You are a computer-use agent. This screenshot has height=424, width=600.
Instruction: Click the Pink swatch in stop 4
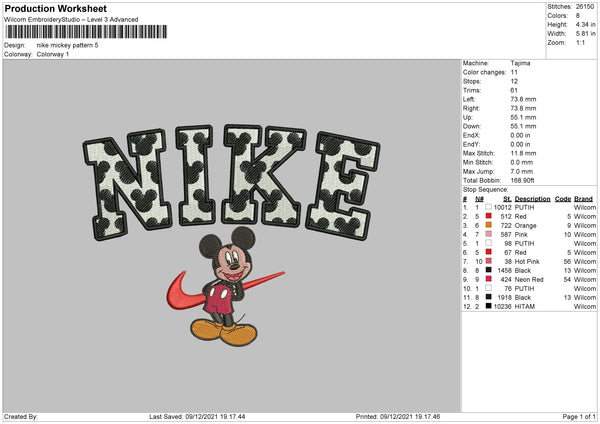[x=488, y=233]
